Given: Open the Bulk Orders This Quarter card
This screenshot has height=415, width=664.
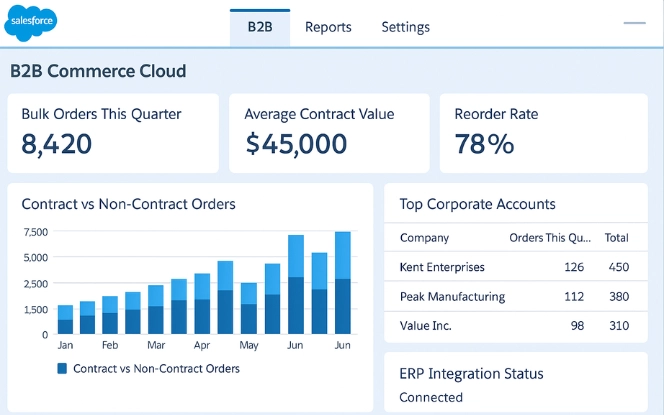Looking at the screenshot, I should click(x=112, y=133).
